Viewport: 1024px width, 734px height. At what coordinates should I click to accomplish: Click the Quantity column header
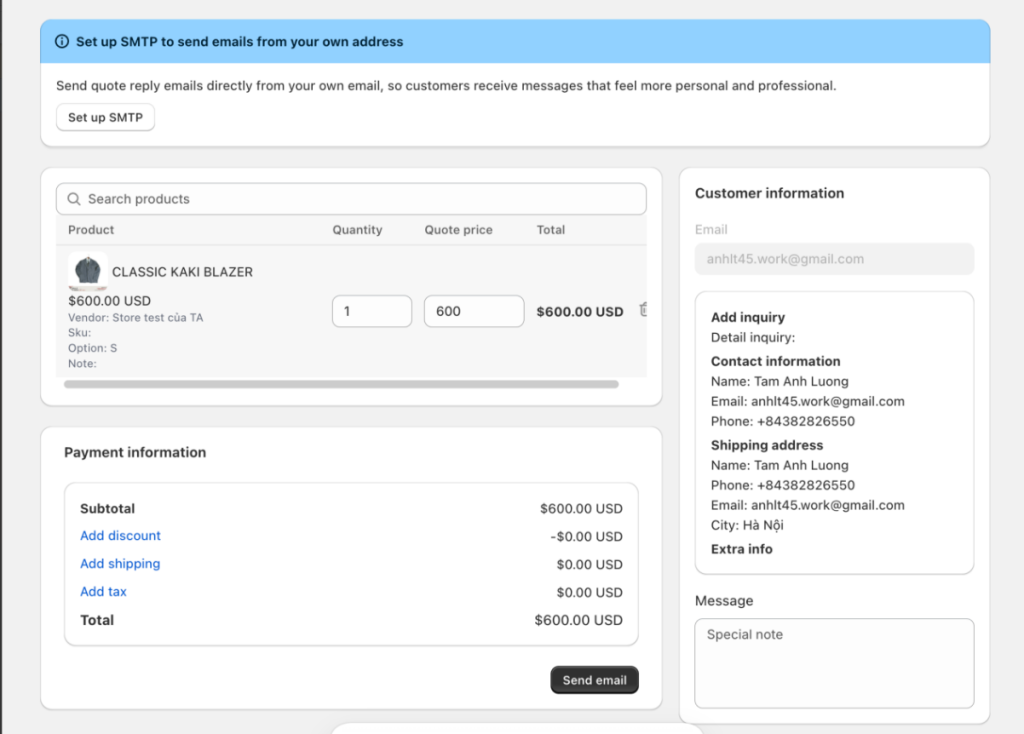357,230
